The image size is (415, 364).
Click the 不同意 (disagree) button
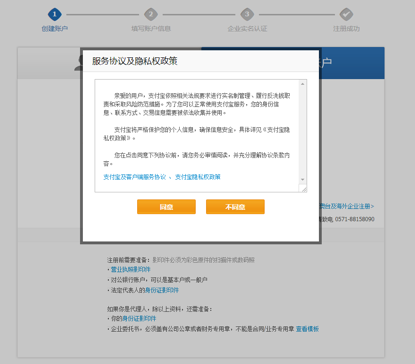pos(235,207)
